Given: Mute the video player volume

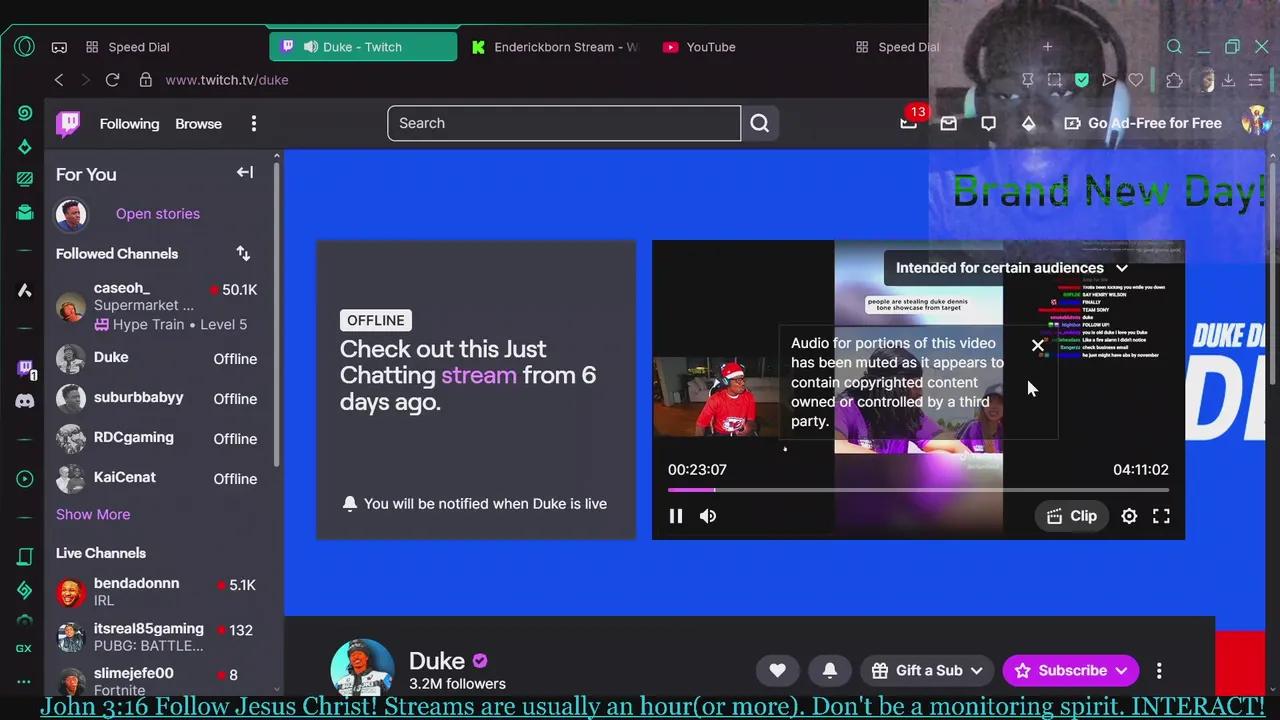Looking at the screenshot, I should [708, 516].
